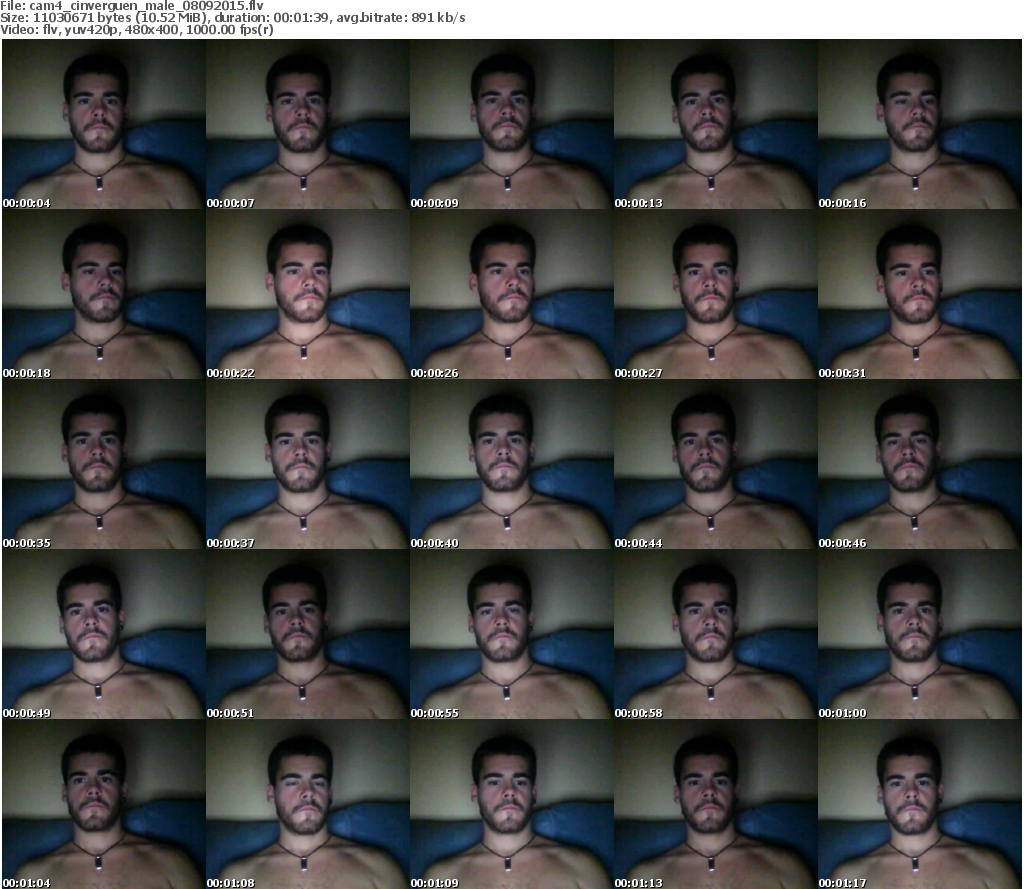
Task: Select the thumbnail stamped 00:00:16
Action: pos(920,124)
